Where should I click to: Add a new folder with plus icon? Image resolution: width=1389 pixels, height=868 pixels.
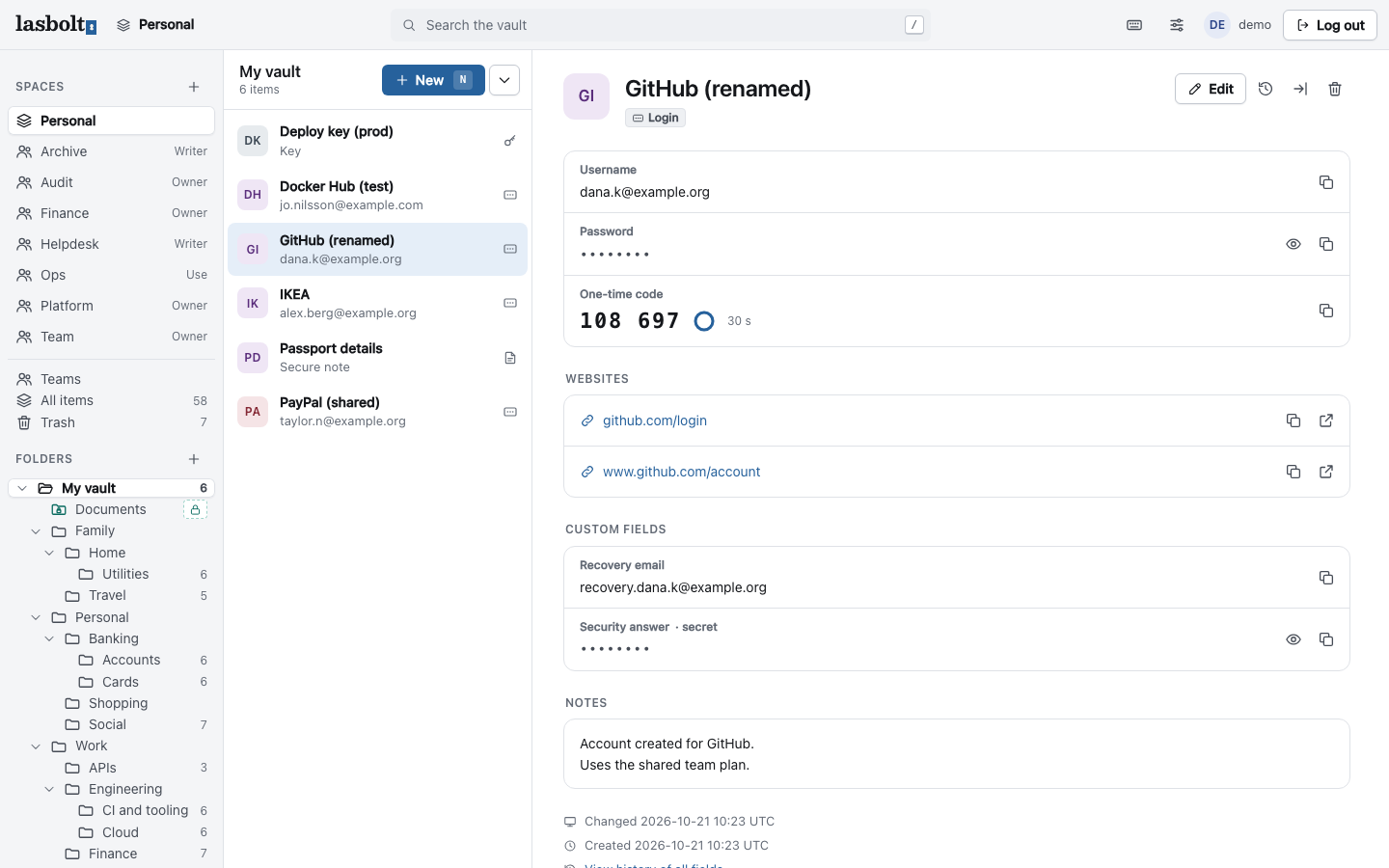point(194,459)
